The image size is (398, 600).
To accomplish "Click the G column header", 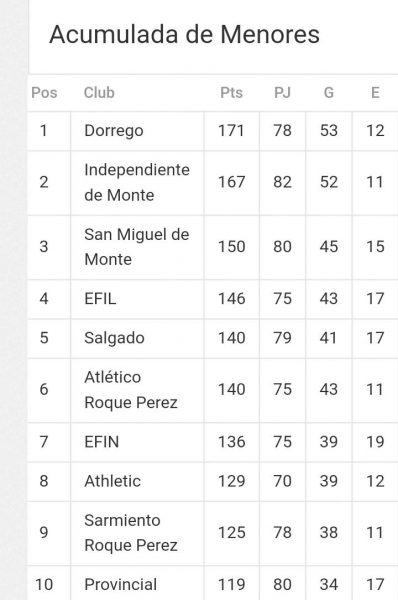I will [329, 93].
